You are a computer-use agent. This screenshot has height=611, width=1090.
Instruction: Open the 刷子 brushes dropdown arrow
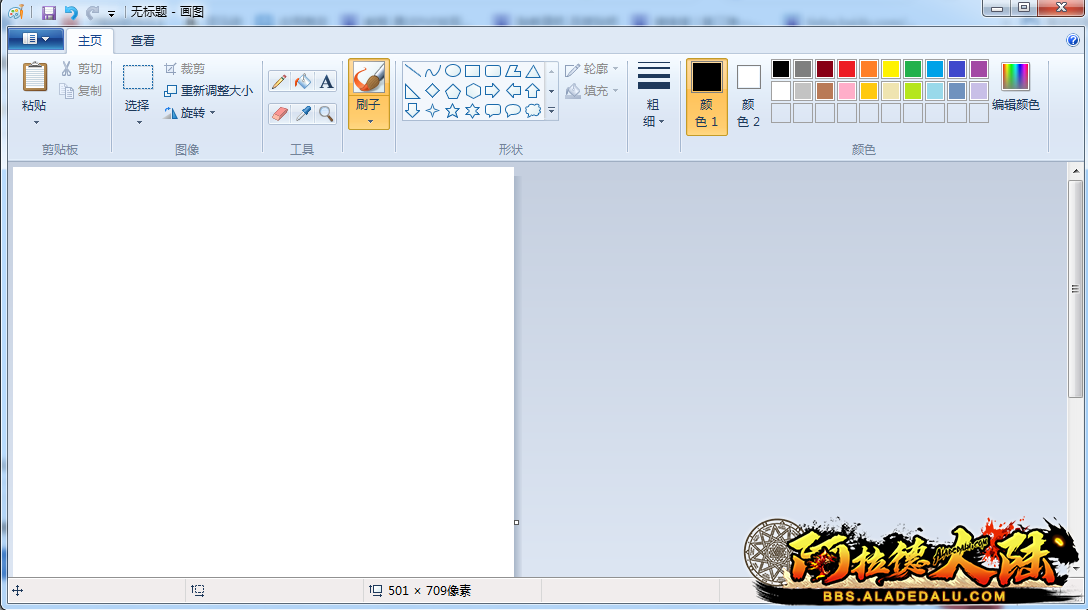tap(369, 122)
